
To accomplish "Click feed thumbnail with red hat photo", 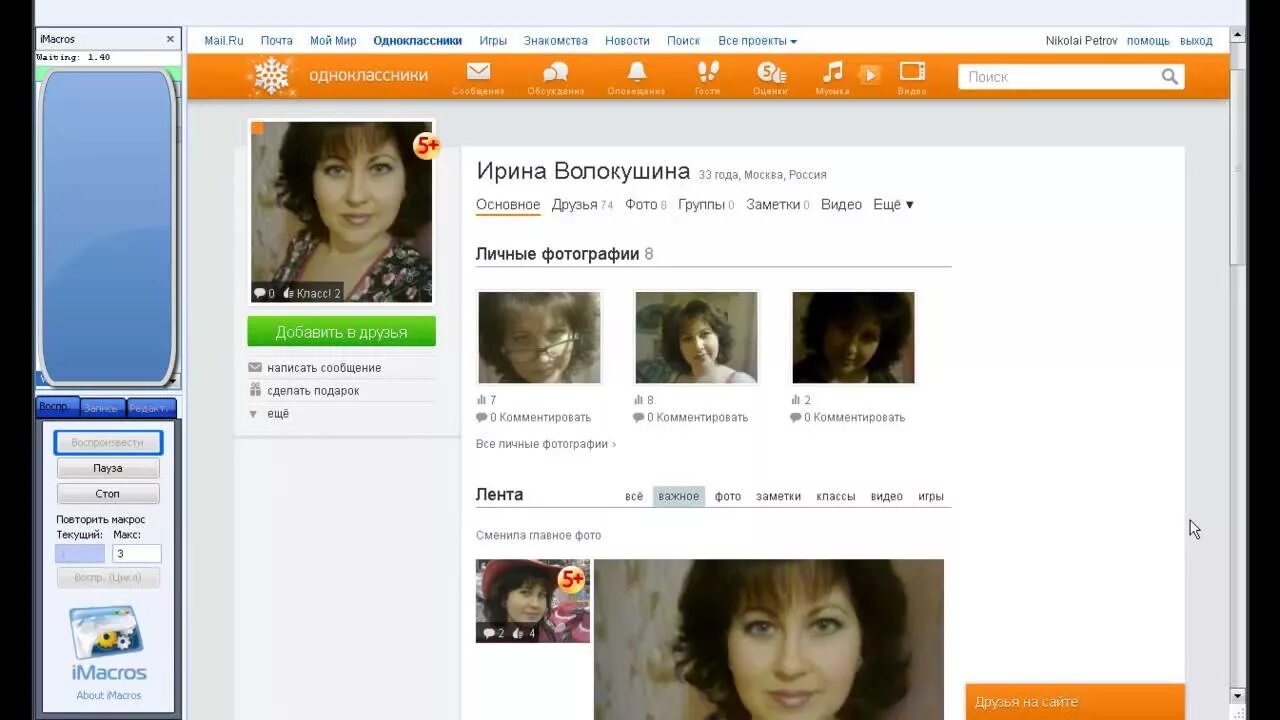I will click(x=533, y=600).
